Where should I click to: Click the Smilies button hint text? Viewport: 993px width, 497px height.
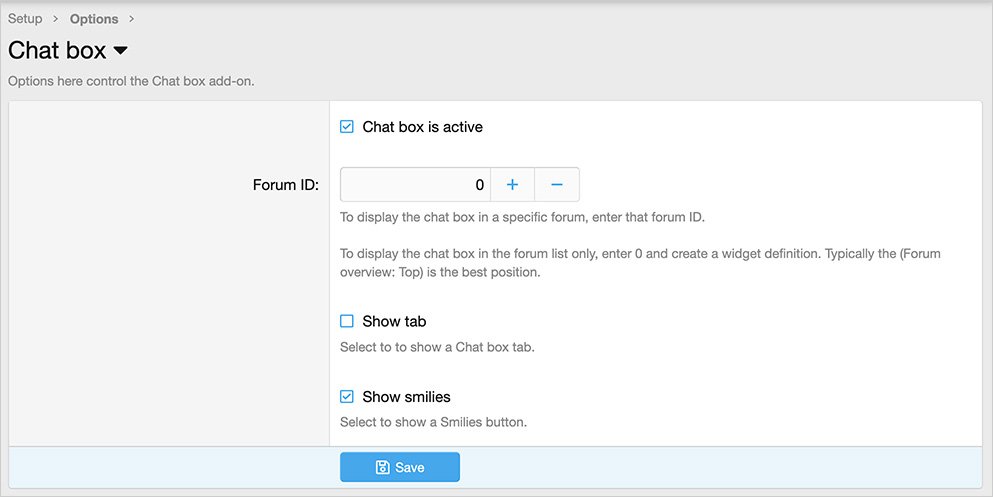pos(433,422)
